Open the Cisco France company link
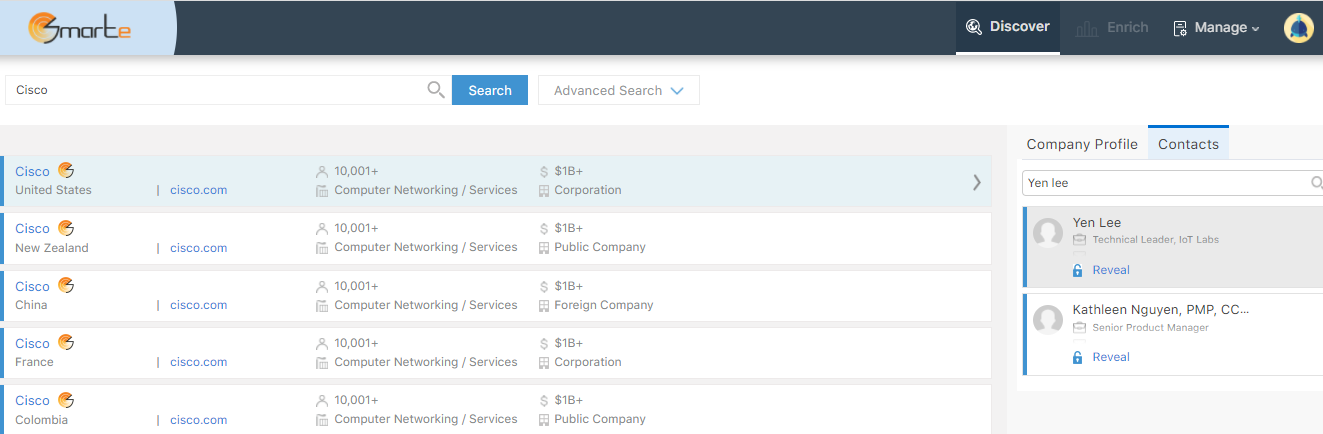Viewport: 1323px width, 434px height. 32,343
